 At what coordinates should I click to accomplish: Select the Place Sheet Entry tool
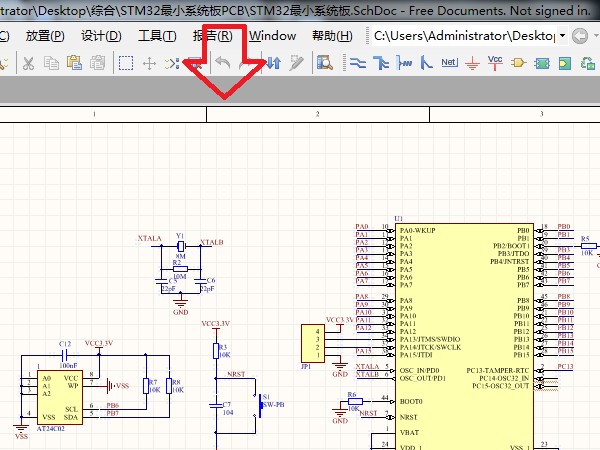click(x=565, y=64)
